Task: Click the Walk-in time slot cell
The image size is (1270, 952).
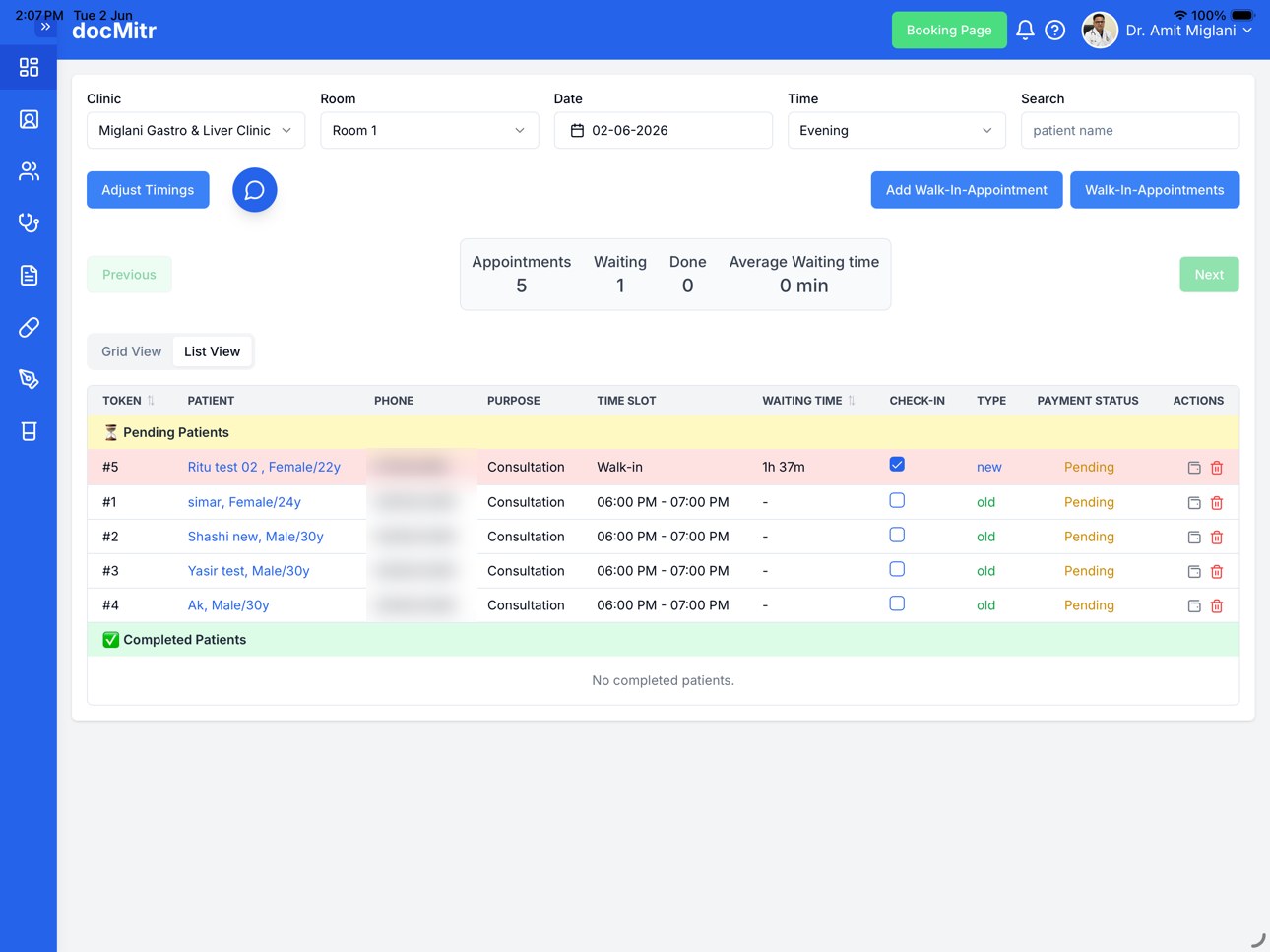Action: click(x=619, y=467)
